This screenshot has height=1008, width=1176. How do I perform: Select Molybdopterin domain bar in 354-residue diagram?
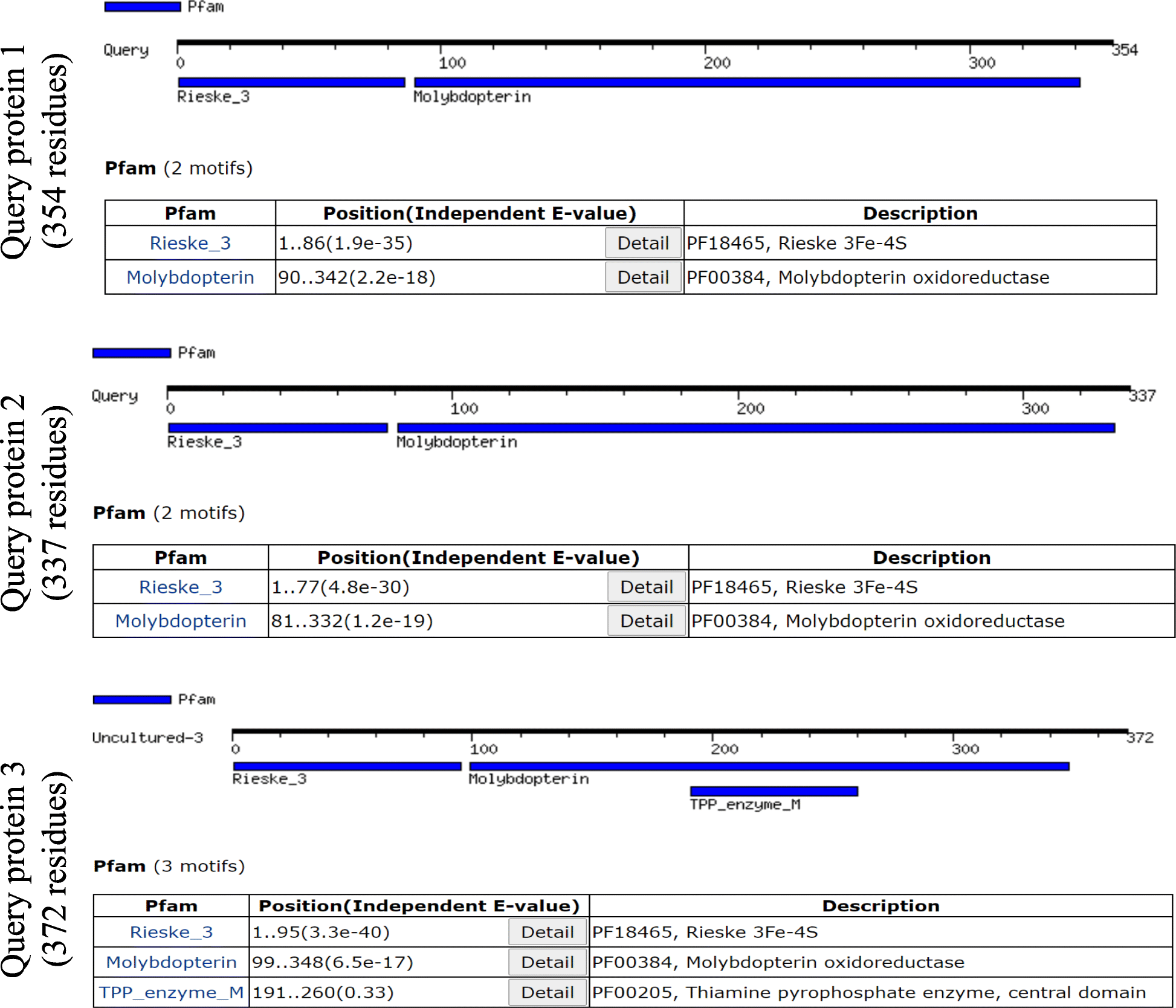748,82
